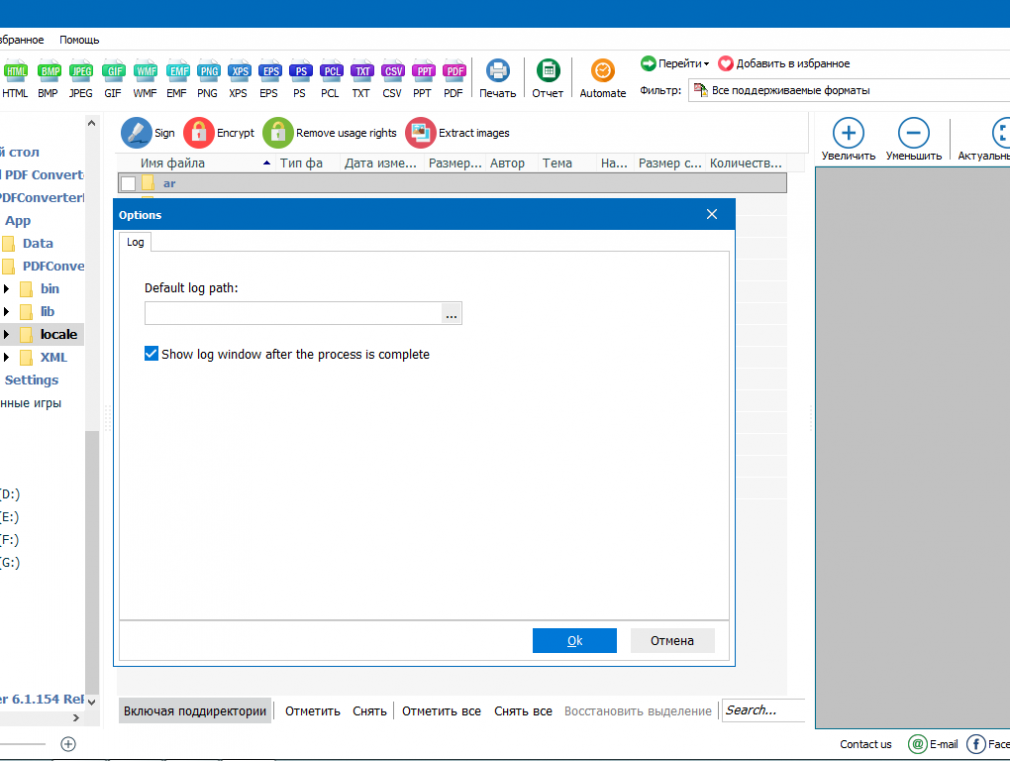Confirm the dialog with Ok button

[574, 641]
